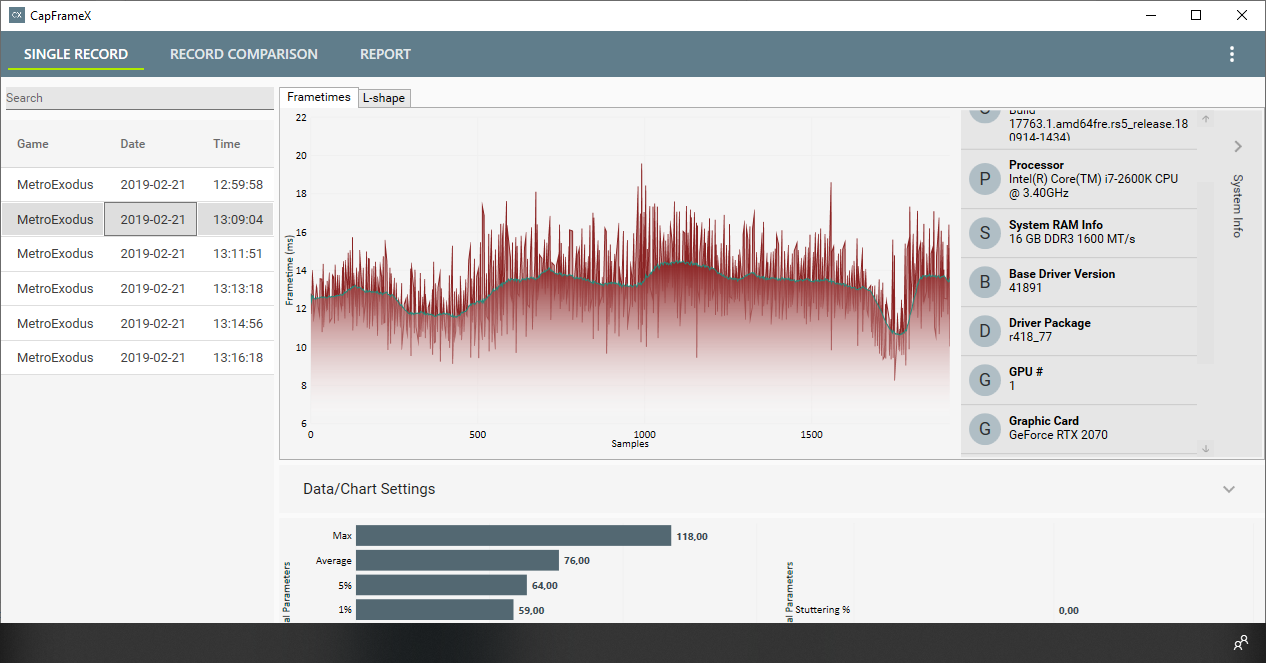Viewport: 1266px width, 663px height.
Task: Sort records by Time column
Action: 227,144
